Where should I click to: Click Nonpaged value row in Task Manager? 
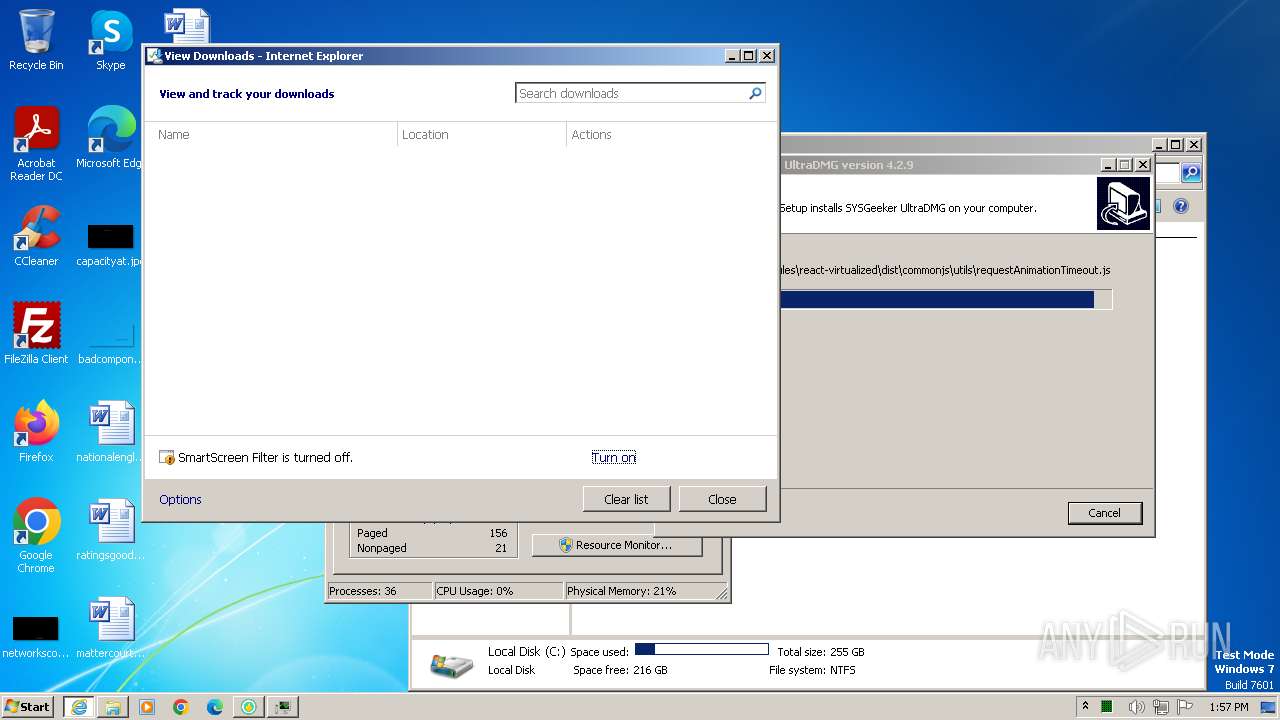click(432, 548)
